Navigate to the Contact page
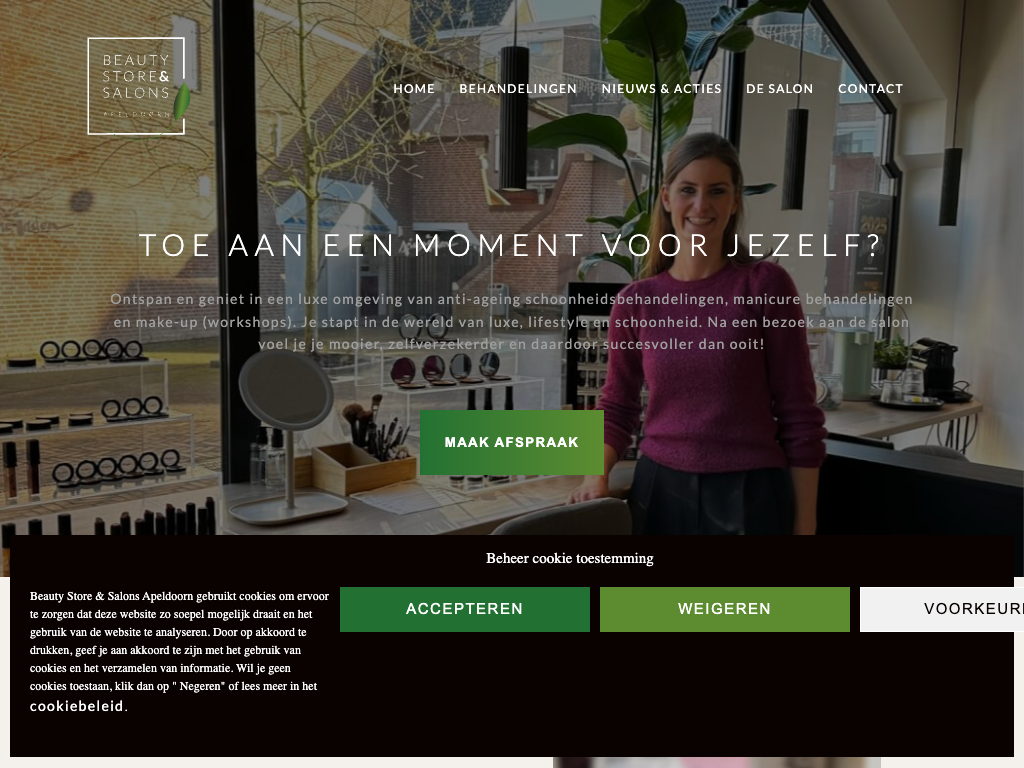This screenshot has width=1024, height=768. [x=871, y=89]
